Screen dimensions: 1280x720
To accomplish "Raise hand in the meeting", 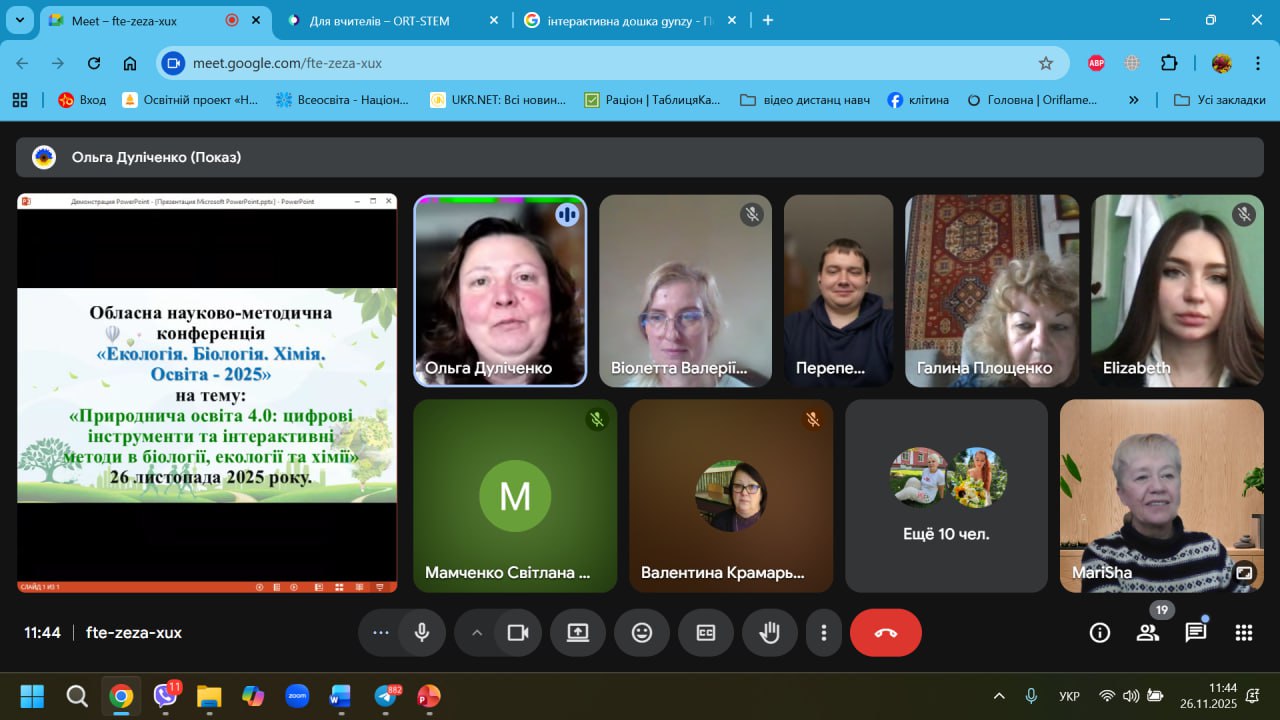I will 769,632.
